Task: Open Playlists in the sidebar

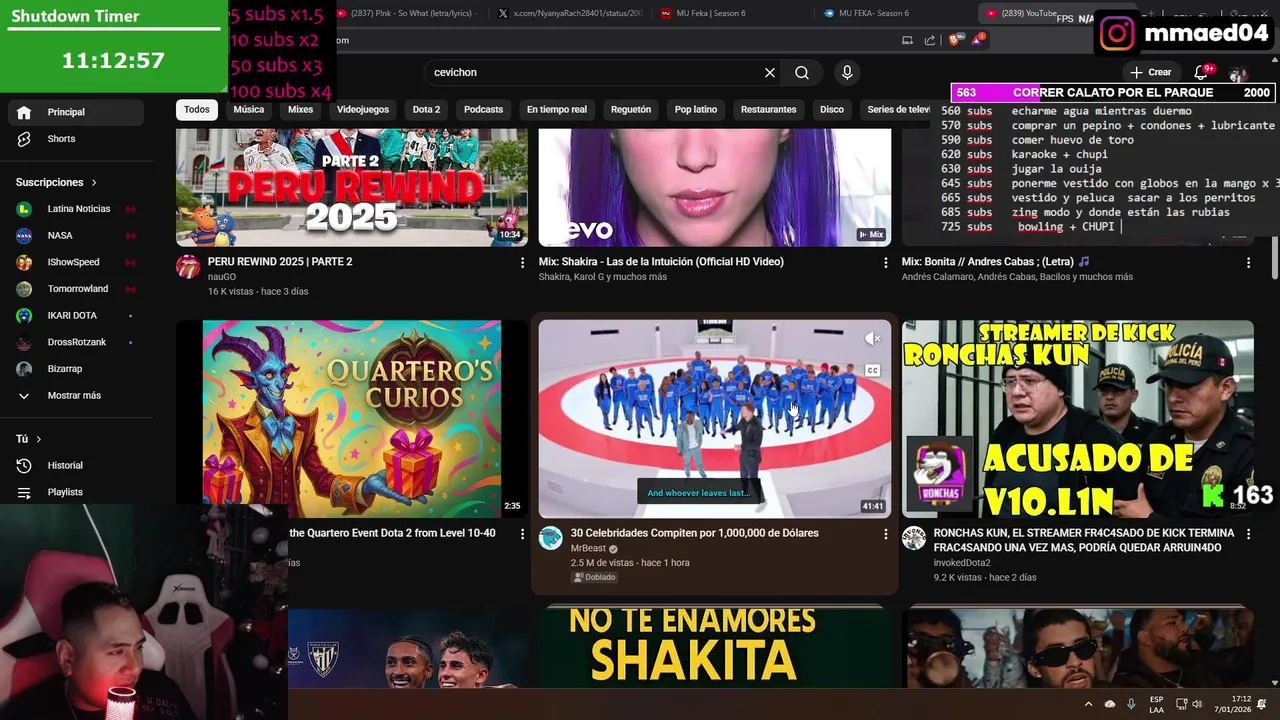Action: (x=75, y=492)
